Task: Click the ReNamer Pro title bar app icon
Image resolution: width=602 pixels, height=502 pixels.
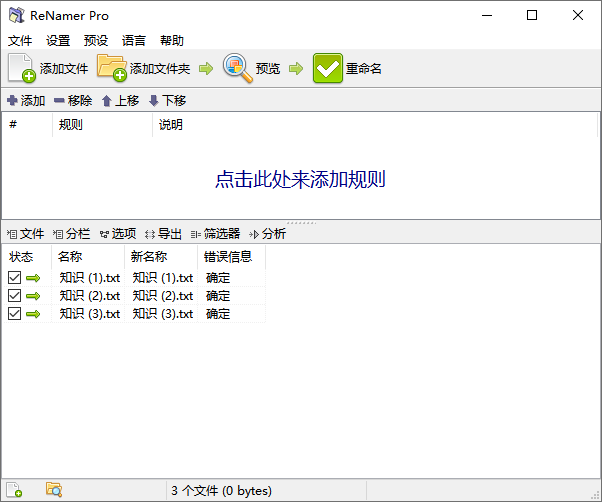Action: click(x=17, y=15)
